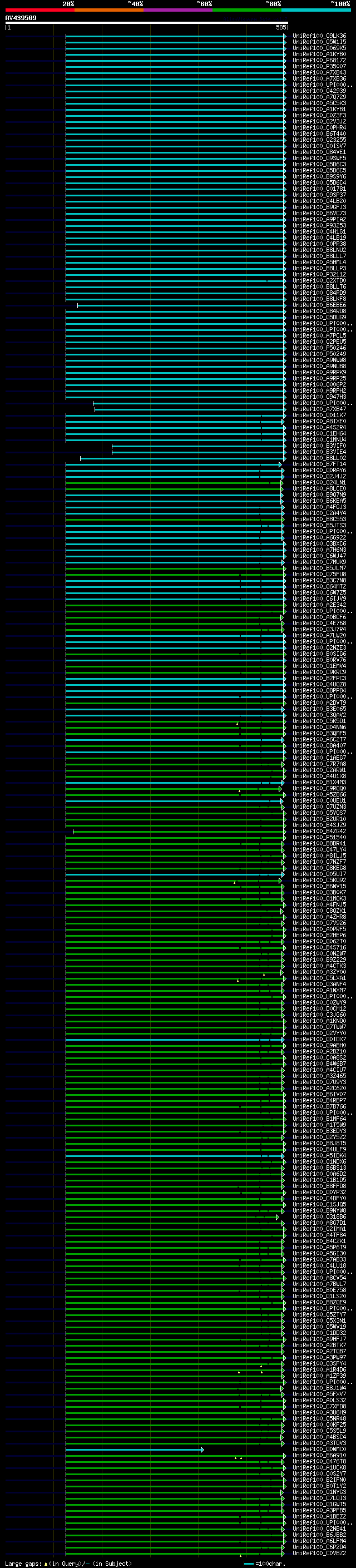The height and width of the screenshot is (1568, 356).
Task: Click hit label UniRef100_Q84VE1
Action: (319, 152)
